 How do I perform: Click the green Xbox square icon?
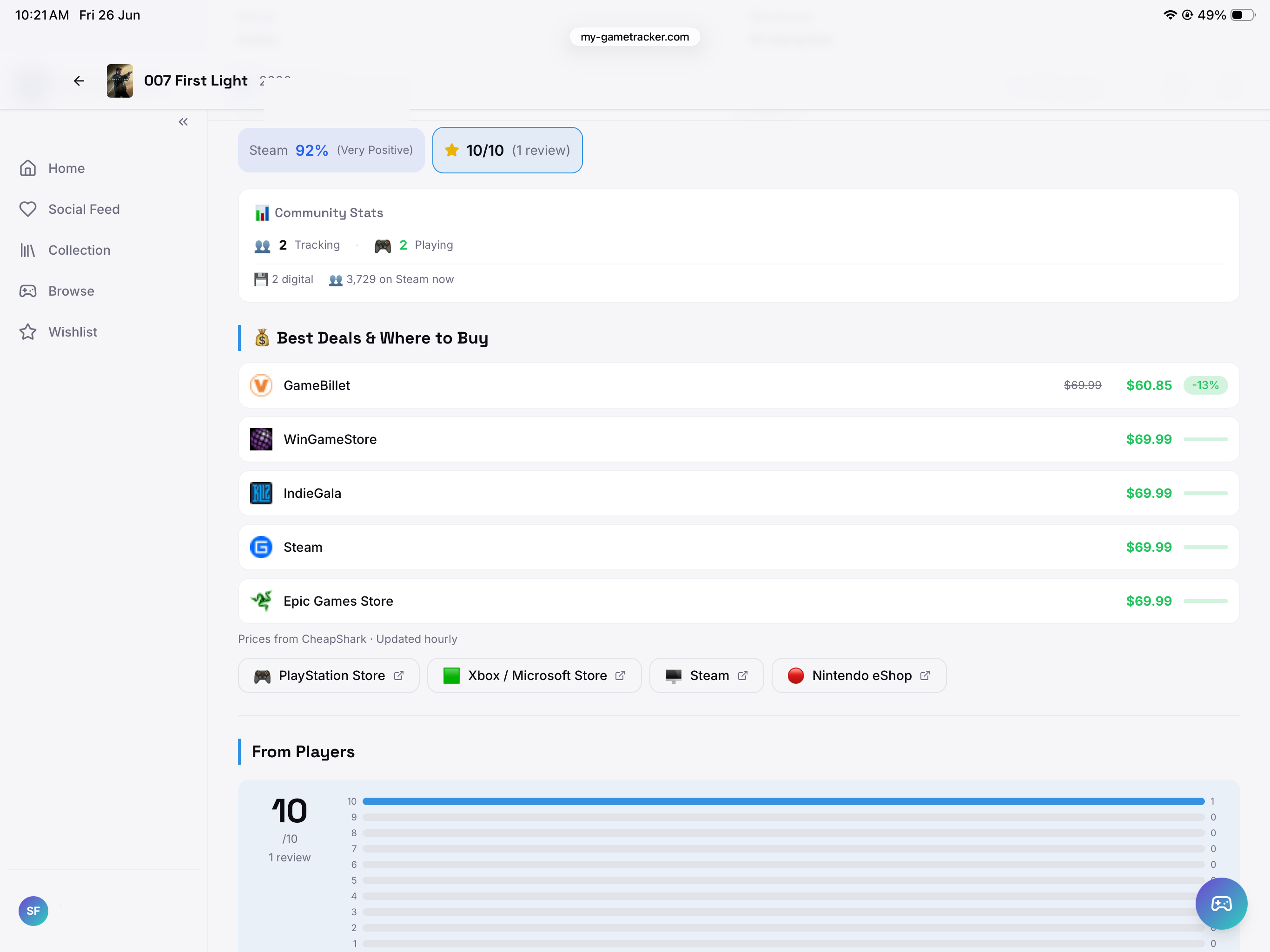click(x=452, y=676)
